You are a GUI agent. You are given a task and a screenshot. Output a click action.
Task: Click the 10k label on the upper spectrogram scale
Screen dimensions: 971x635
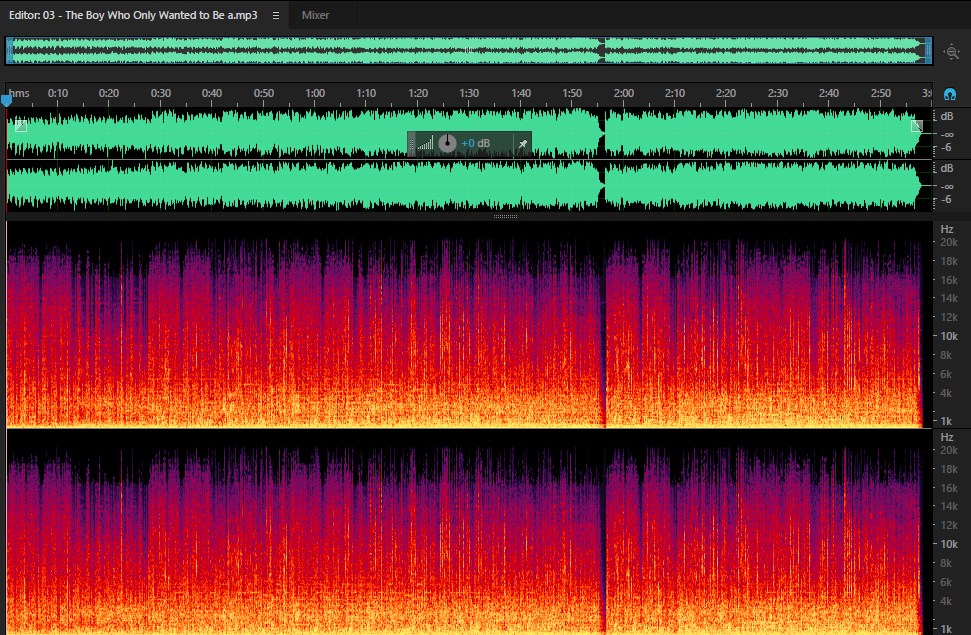949,336
